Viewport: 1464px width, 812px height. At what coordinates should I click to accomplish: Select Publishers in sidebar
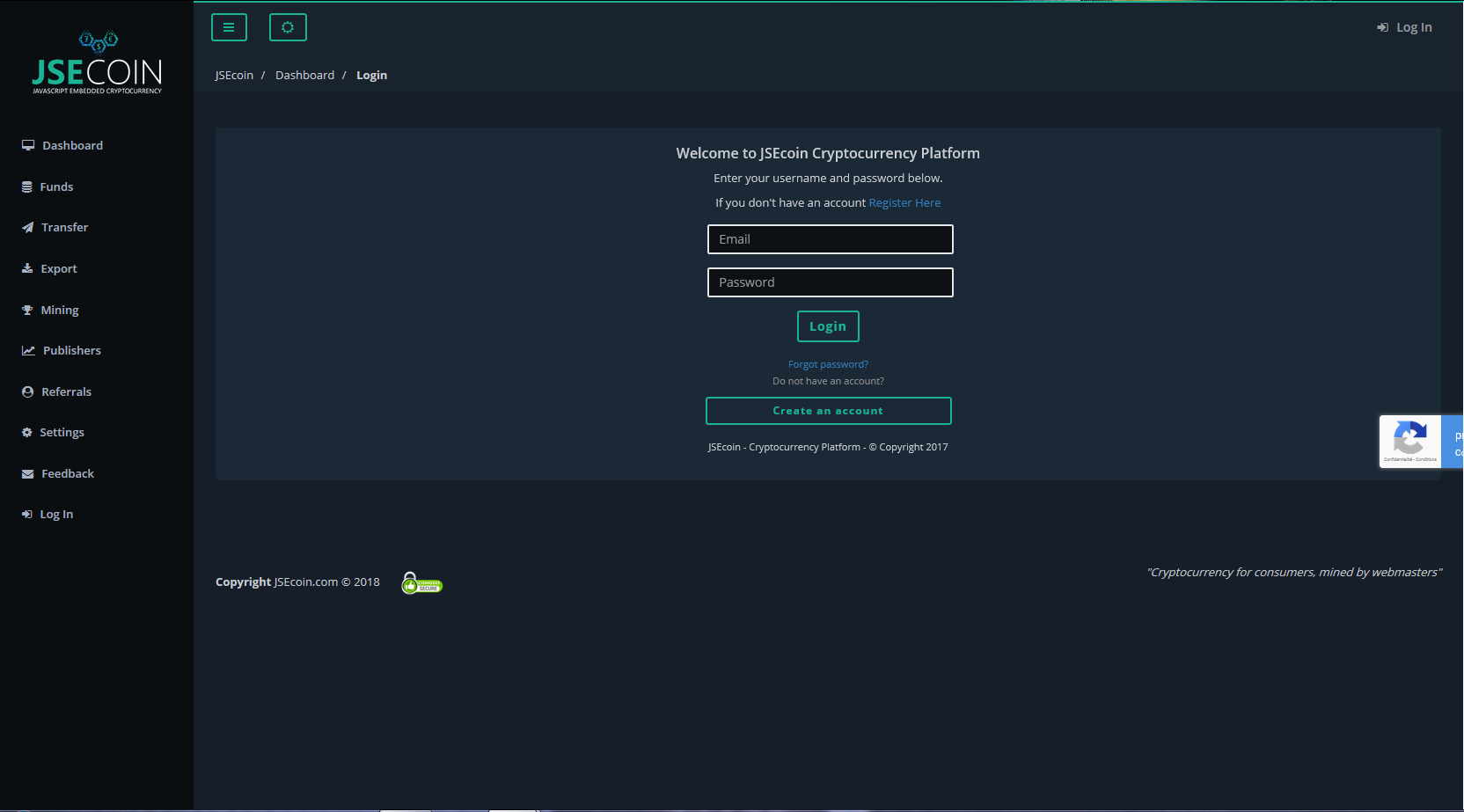pos(72,350)
